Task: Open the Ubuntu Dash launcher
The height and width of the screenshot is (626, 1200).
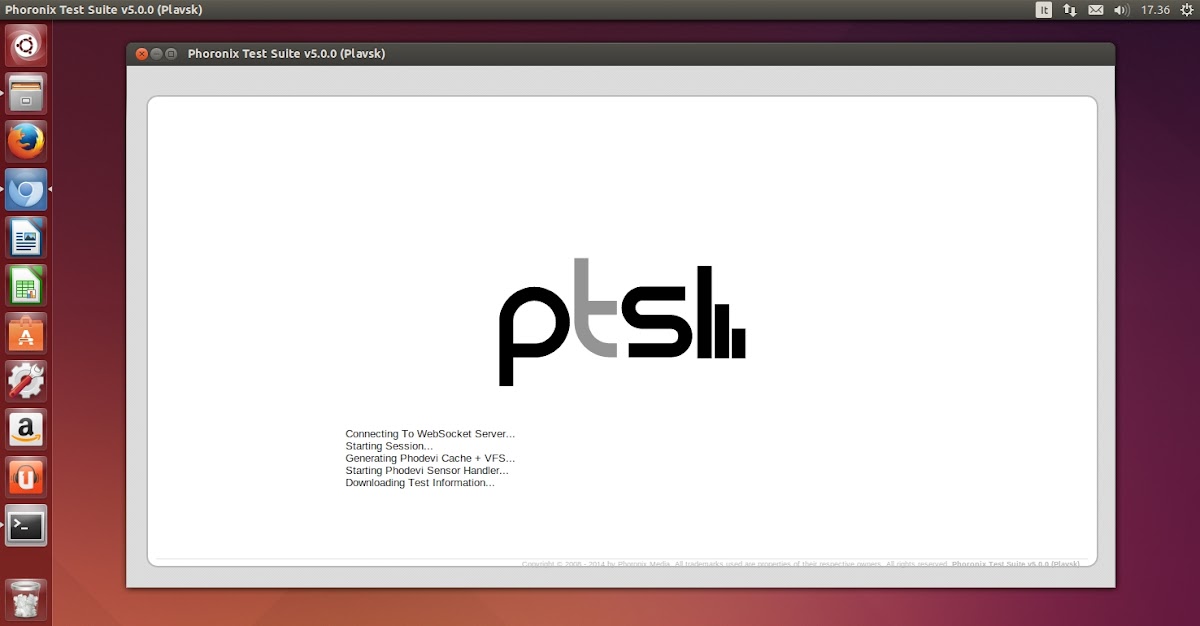Action: click(26, 45)
